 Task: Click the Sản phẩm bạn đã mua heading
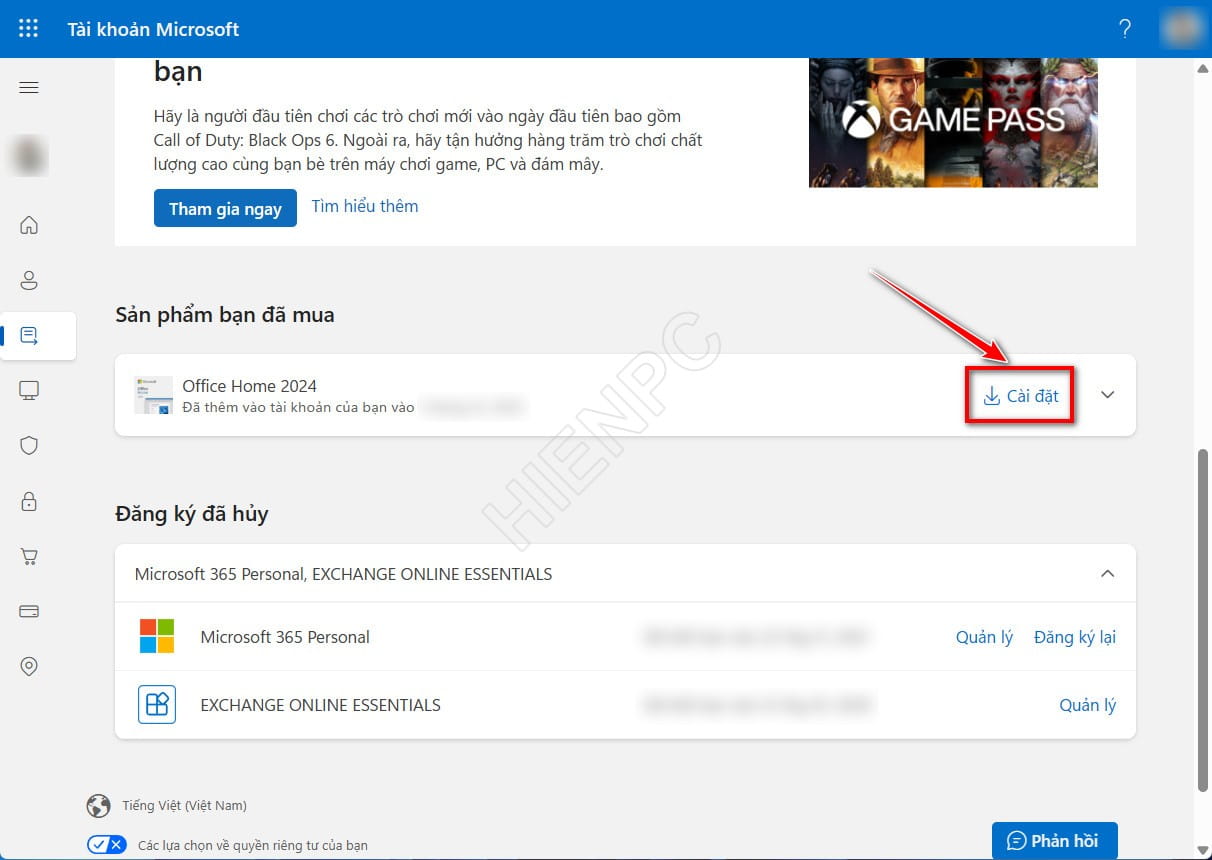click(225, 315)
